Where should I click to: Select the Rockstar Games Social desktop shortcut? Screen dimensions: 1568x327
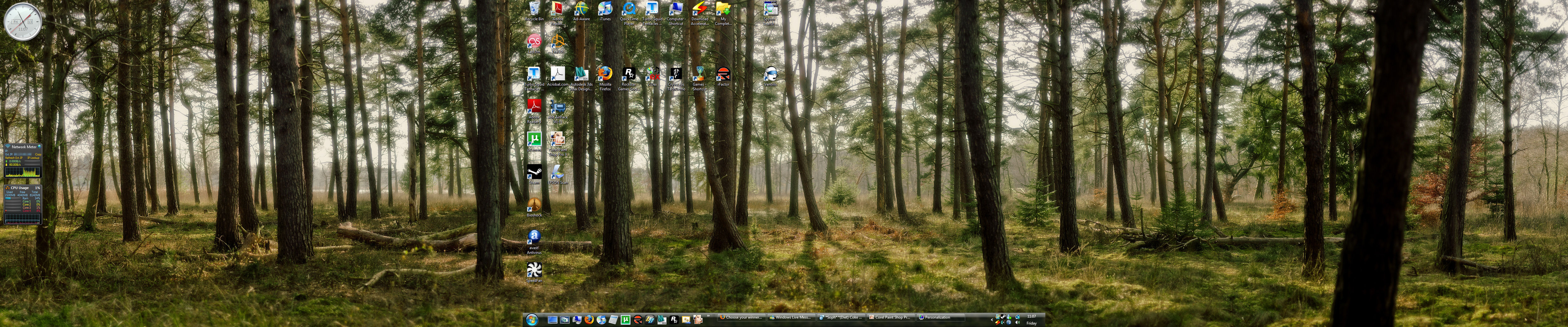click(629, 79)
